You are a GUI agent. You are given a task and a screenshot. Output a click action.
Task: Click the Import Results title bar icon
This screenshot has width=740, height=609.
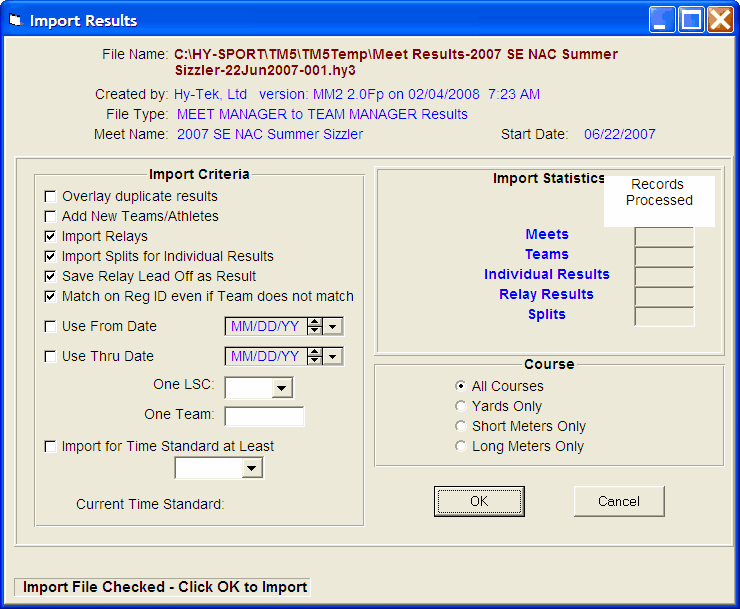coord(15,20)
